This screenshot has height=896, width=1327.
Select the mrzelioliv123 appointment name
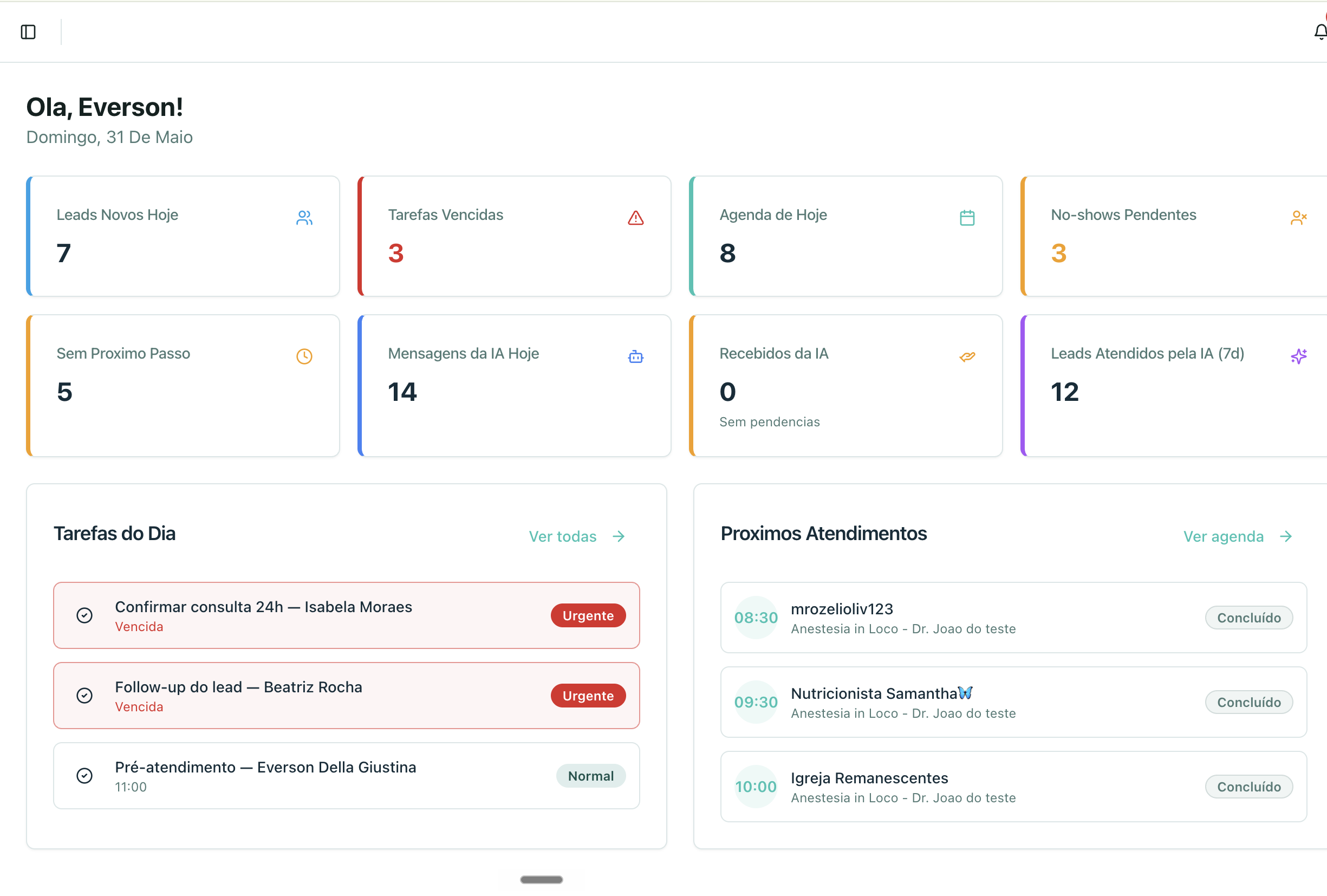click(x=842, y=609)
